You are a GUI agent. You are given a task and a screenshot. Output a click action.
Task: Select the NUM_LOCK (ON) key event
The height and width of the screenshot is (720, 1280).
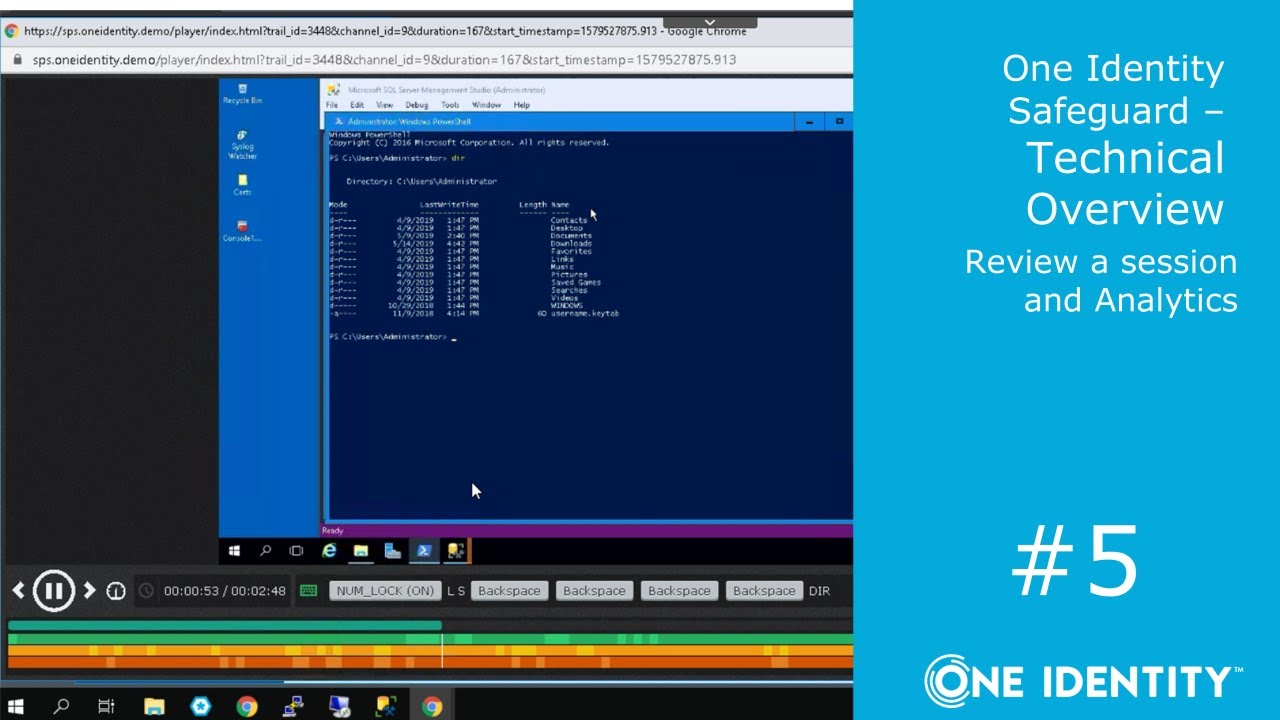click(x=385, y=591)
